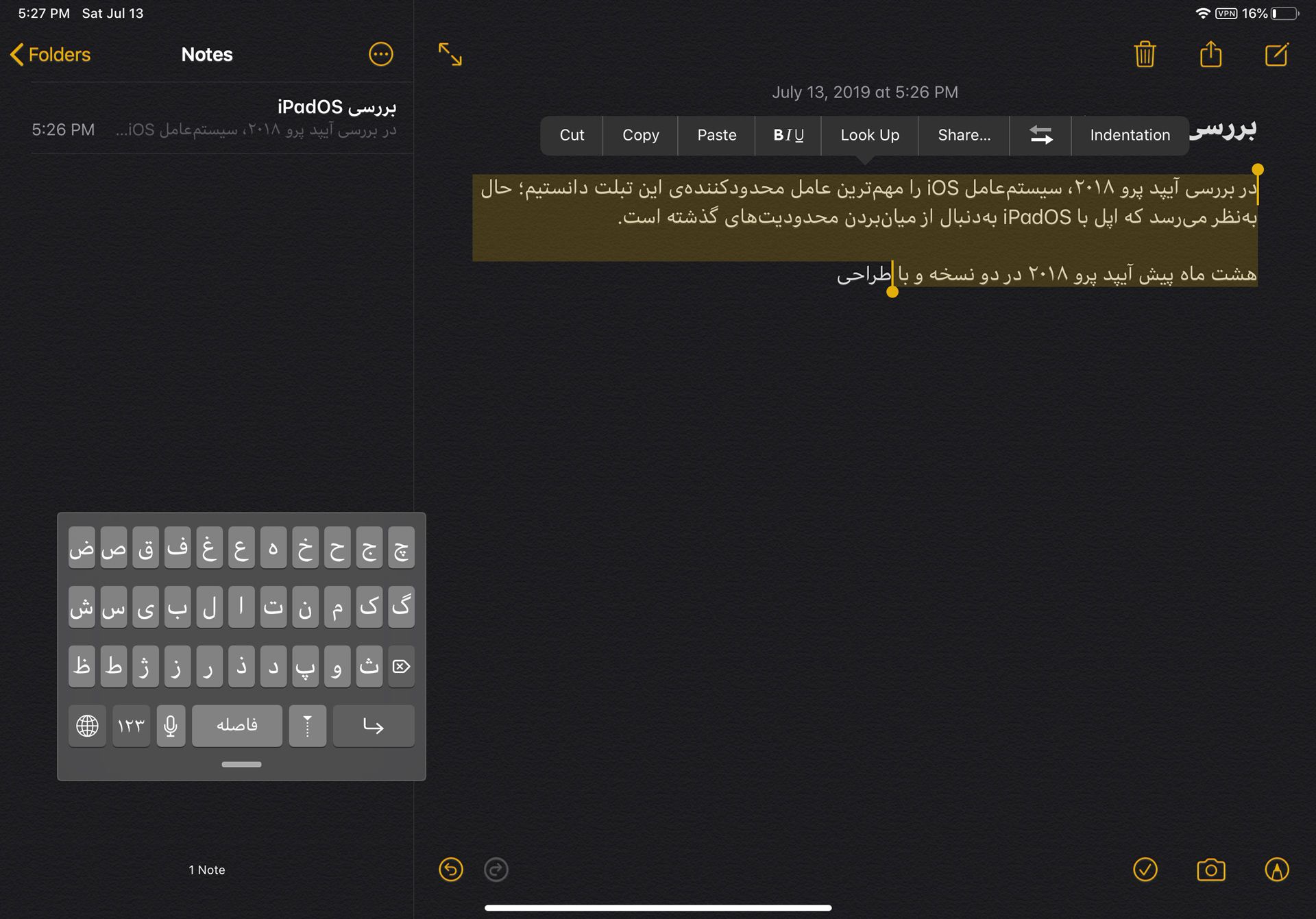Create a new note with compose icon
Screen dimensions: 1316x919
coord(1276,54)
